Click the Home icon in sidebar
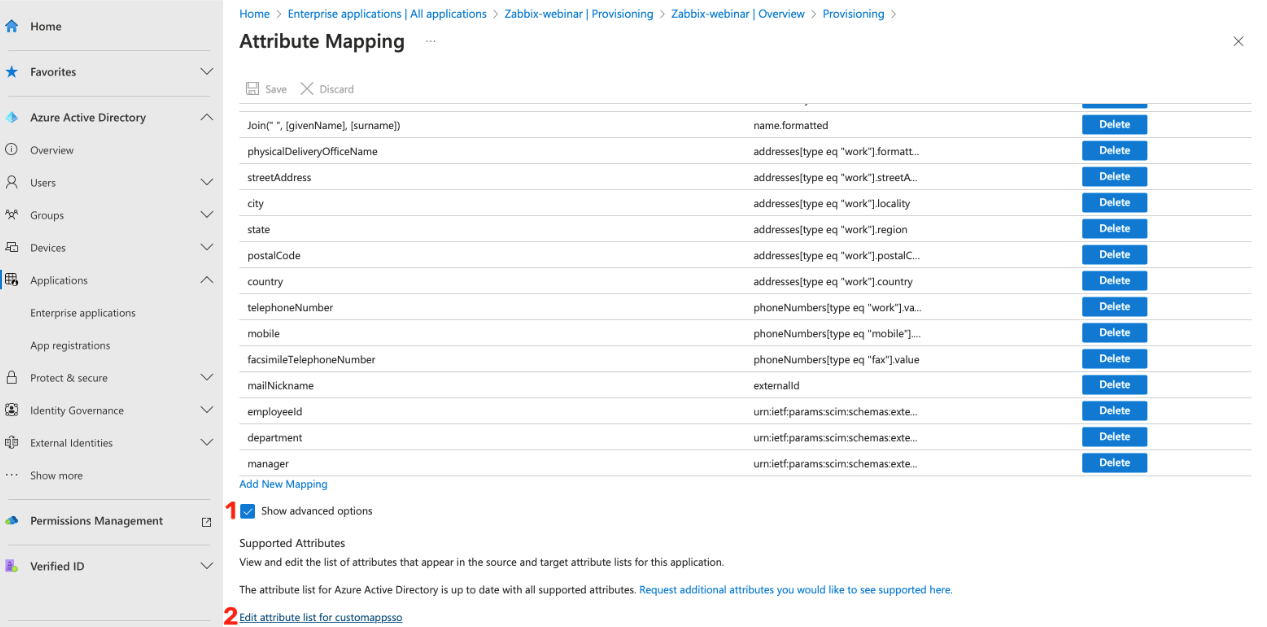1267x627 pixels. (x=12, y=26)
